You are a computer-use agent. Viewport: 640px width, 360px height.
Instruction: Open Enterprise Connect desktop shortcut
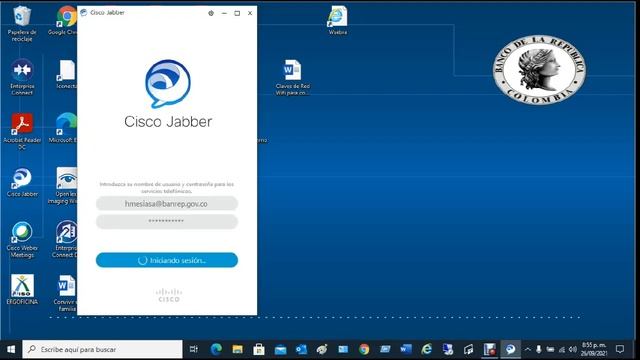point(22,78)
